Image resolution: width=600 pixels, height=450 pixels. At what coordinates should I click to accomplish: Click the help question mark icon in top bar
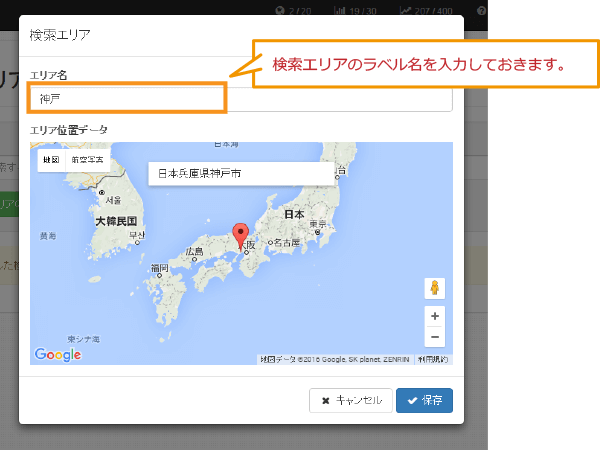pos(481,11)
